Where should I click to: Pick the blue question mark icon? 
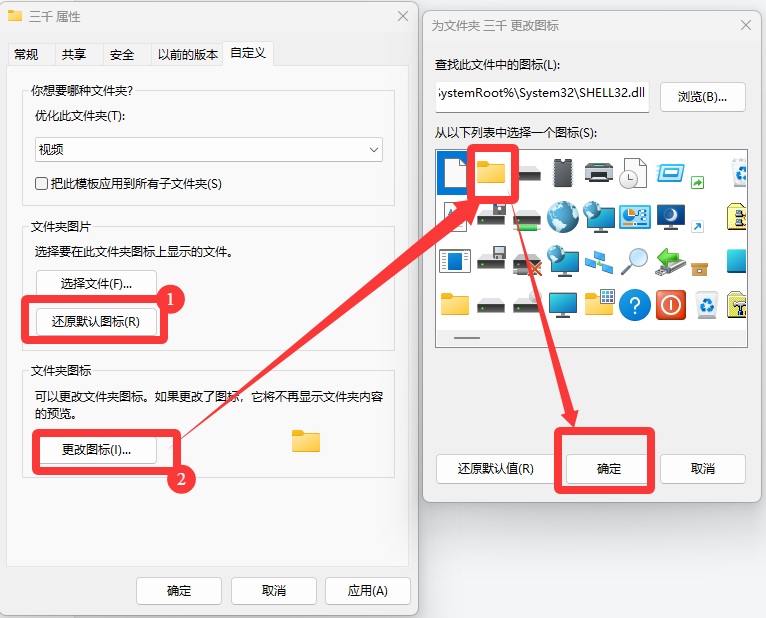(634, 304)
